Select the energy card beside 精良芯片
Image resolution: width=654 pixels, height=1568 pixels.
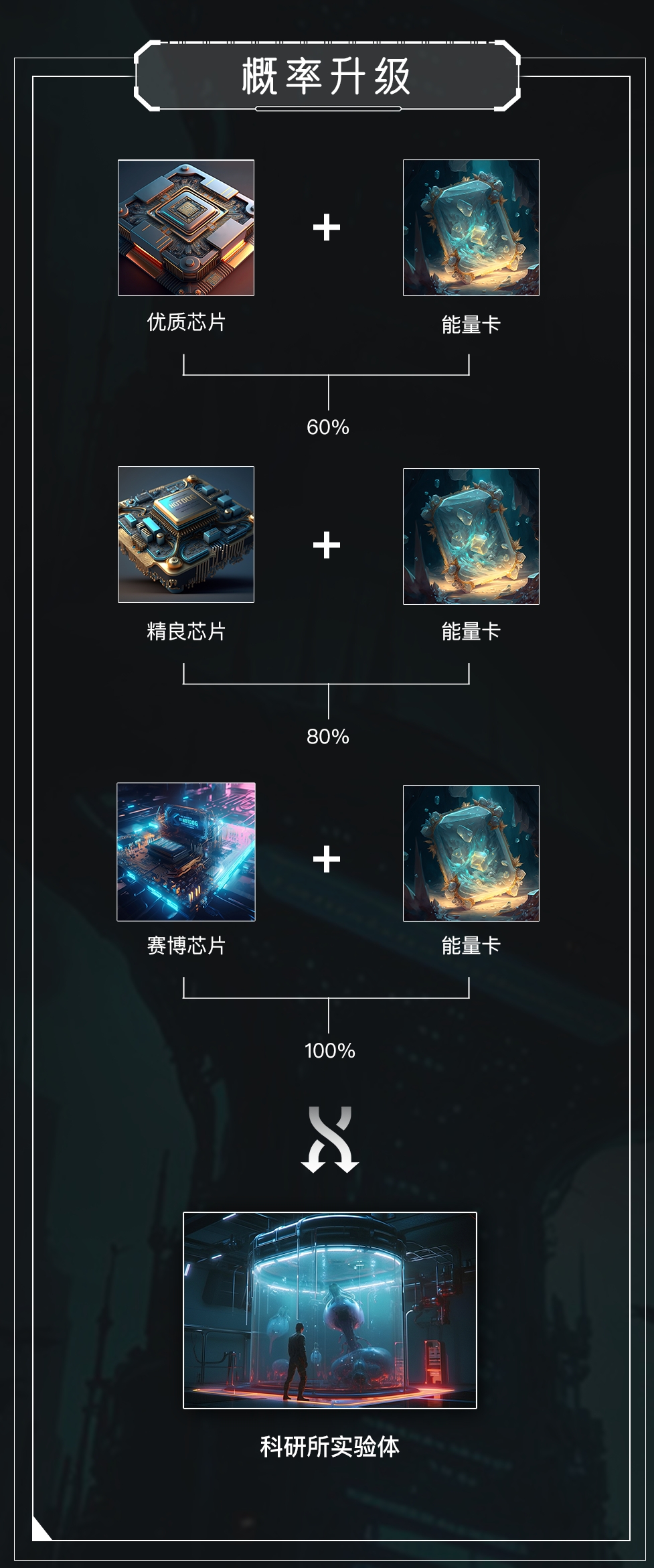pyautogui.click(x=471, y=537)
